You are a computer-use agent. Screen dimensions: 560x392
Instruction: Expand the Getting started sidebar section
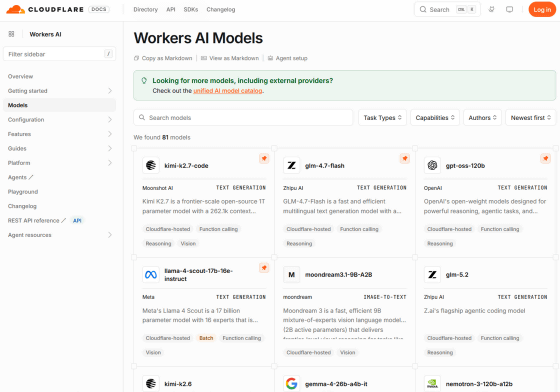tap(110, 91)
